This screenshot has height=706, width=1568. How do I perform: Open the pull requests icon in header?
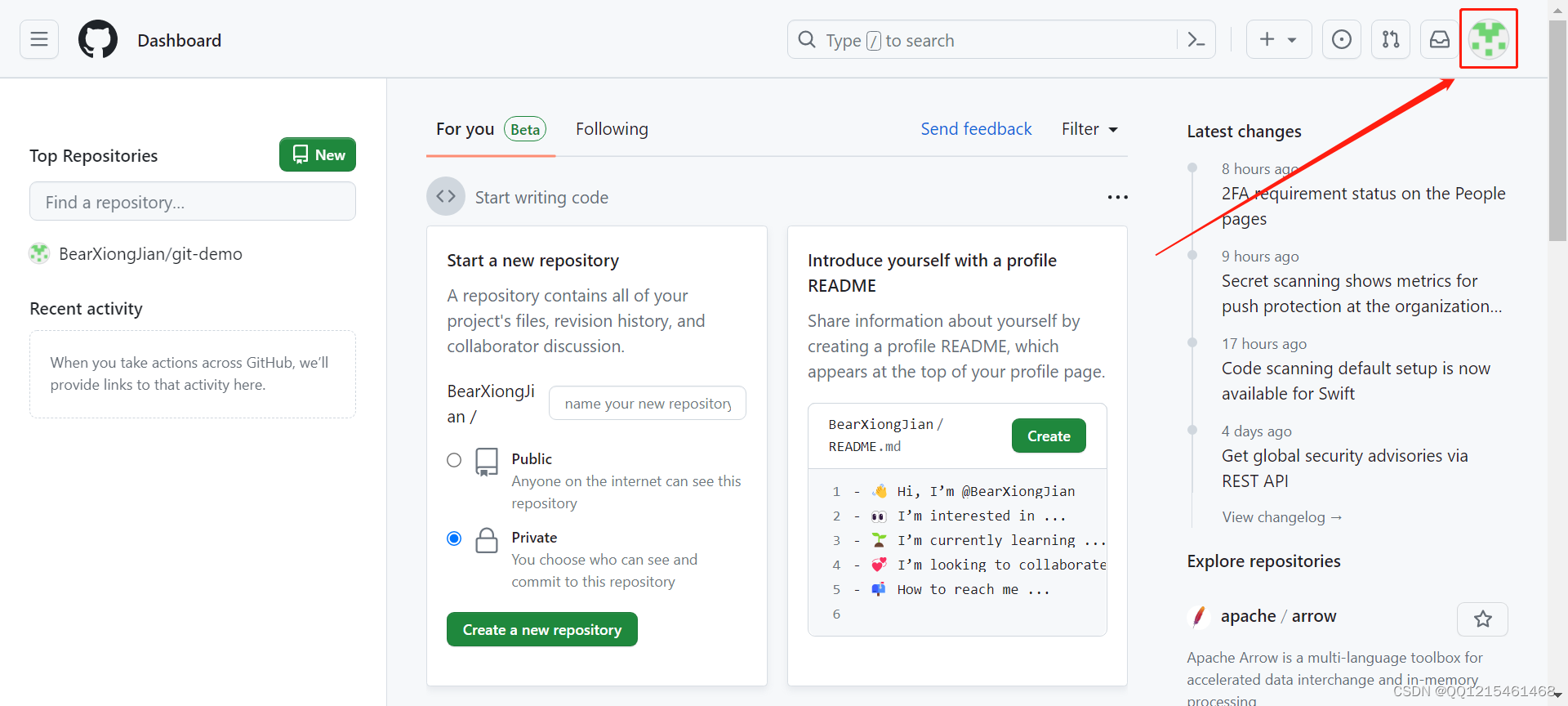point(1391,39)
